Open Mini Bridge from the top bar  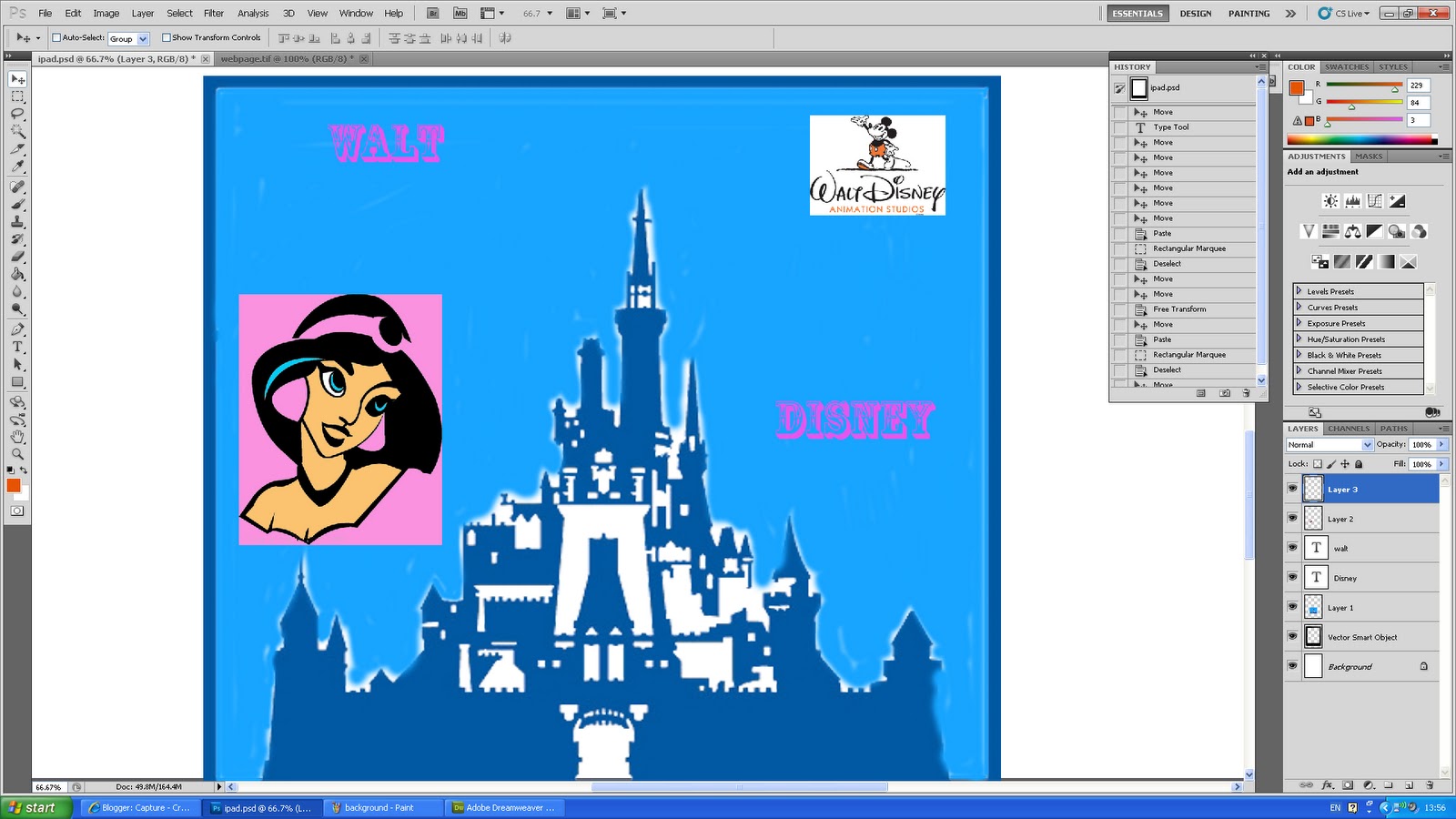point(460,14)
